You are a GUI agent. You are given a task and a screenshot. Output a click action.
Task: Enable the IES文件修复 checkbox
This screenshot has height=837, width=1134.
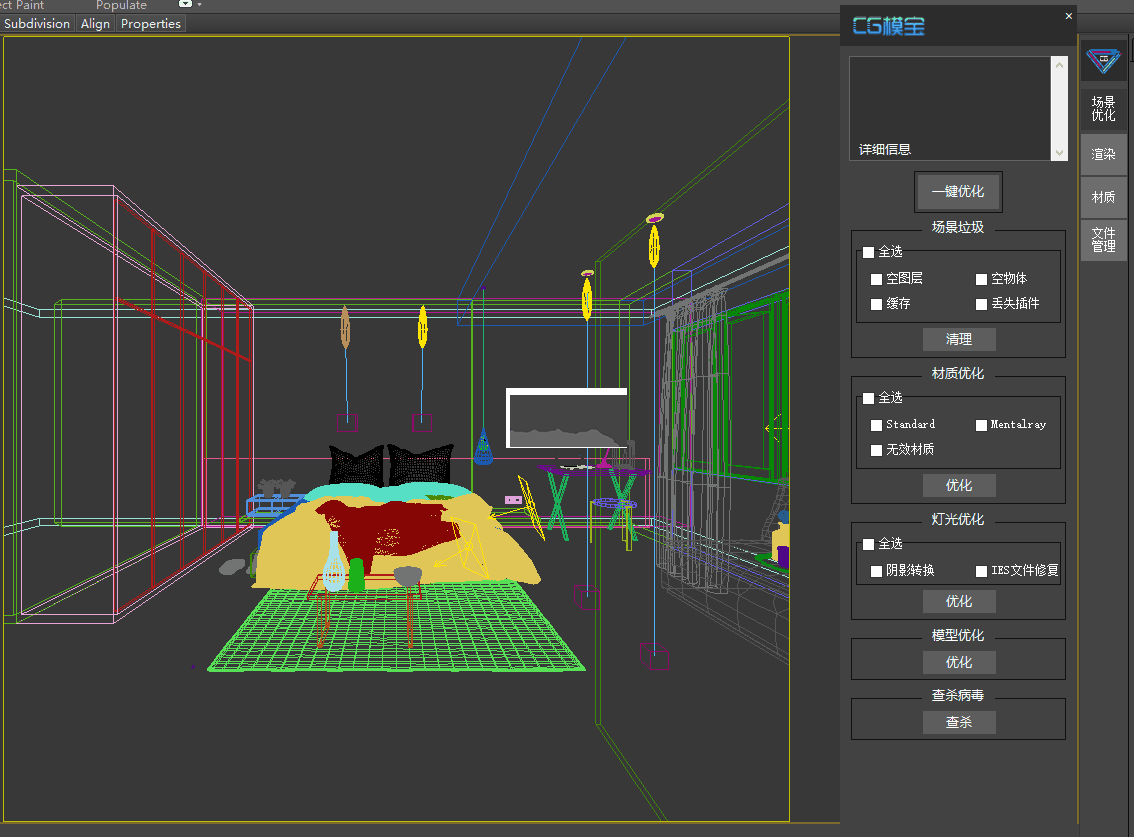point(982,572)
